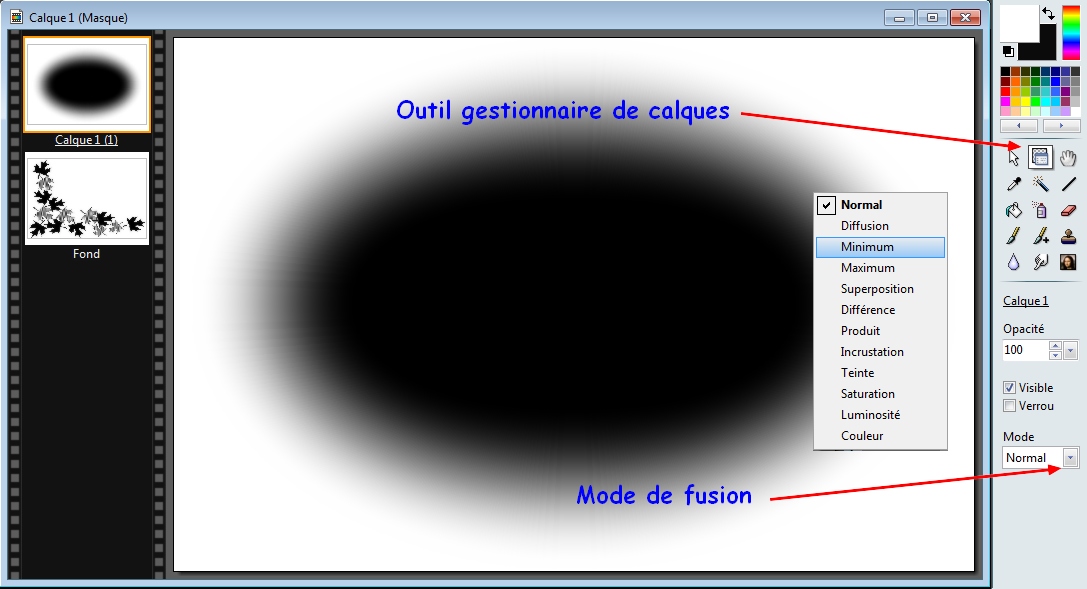Image resolution: width=1087 pixels, height=589 pixels.
Task: Select the magic wand tool
Action: coord(1040,184)
